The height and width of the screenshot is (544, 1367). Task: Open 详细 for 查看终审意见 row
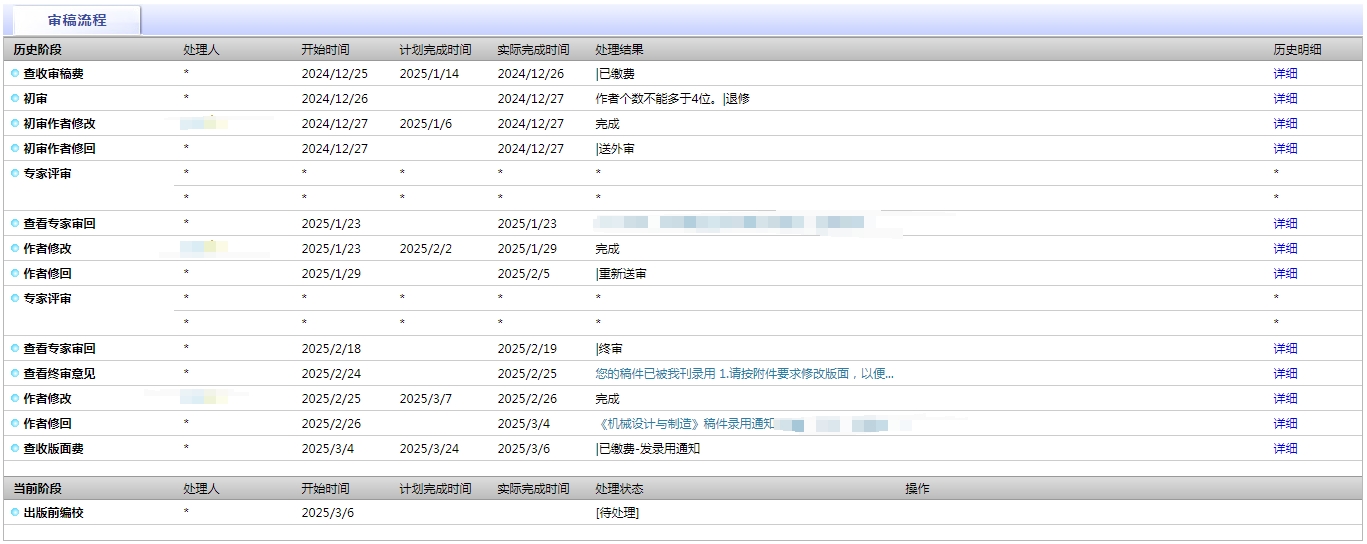pos(1285,374)
